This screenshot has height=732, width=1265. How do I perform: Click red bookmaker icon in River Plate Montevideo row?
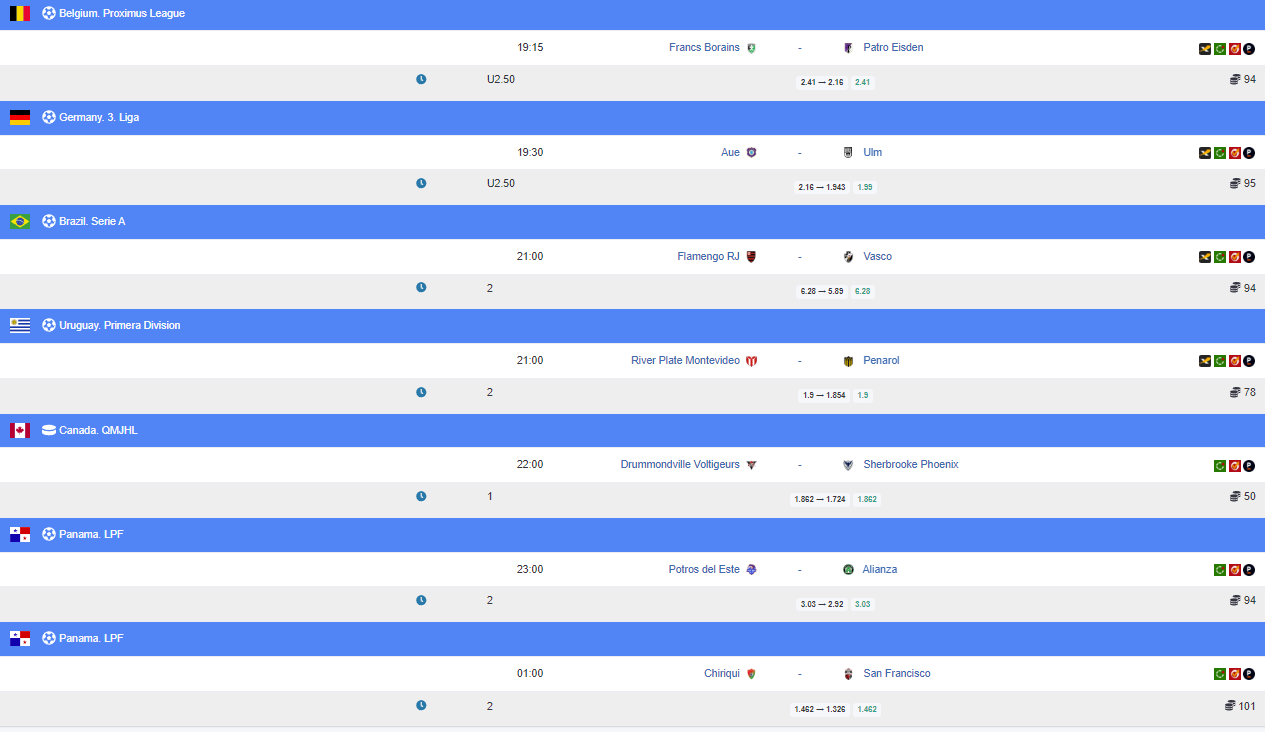pyautogui.click(x=1235, y=361)
